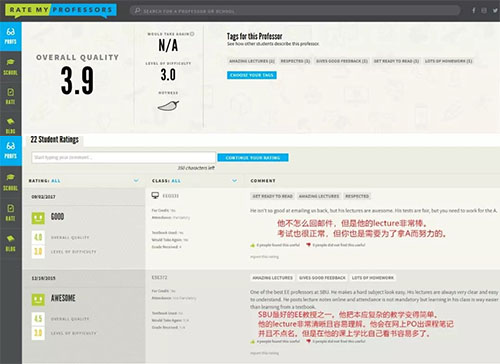Click report this rating under the 2017 review
Screen dimensions: 500x364
pyautogui.click(x=264, y=257)
